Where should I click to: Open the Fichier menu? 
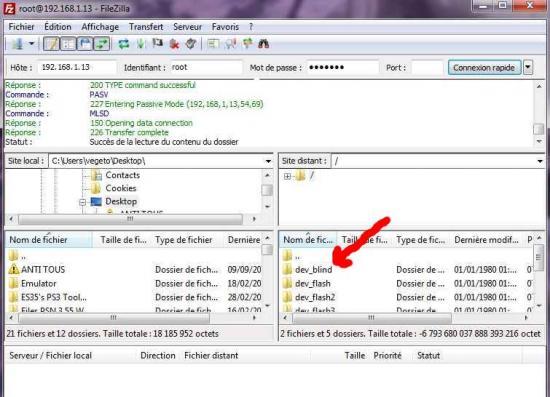pos(21,27)
